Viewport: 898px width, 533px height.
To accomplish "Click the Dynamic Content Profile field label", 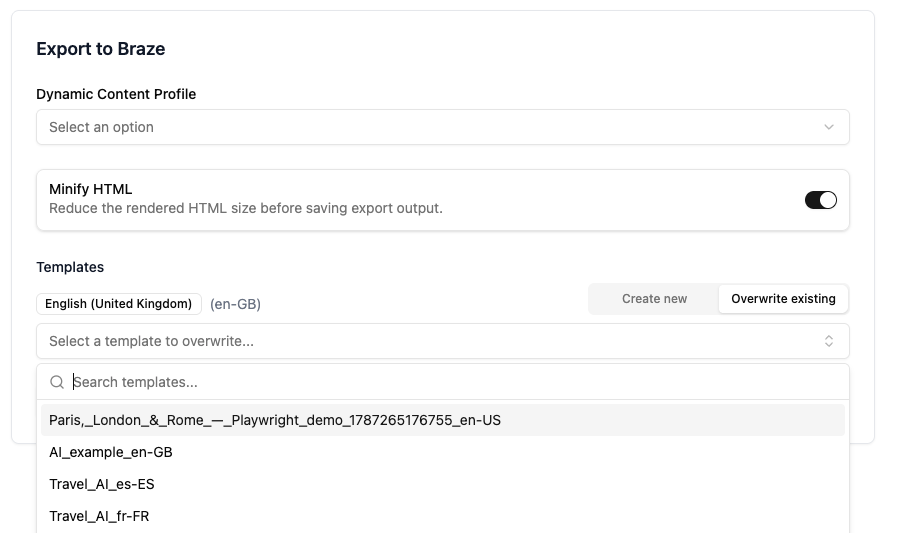I will point(116,94).
